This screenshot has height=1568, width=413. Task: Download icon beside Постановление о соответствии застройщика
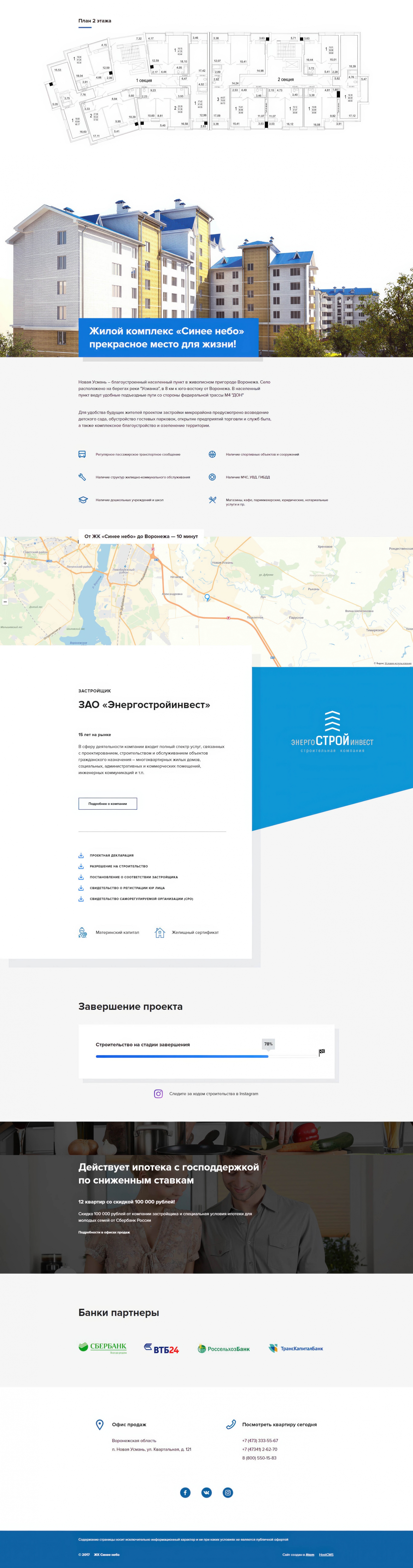coord(81,877)
